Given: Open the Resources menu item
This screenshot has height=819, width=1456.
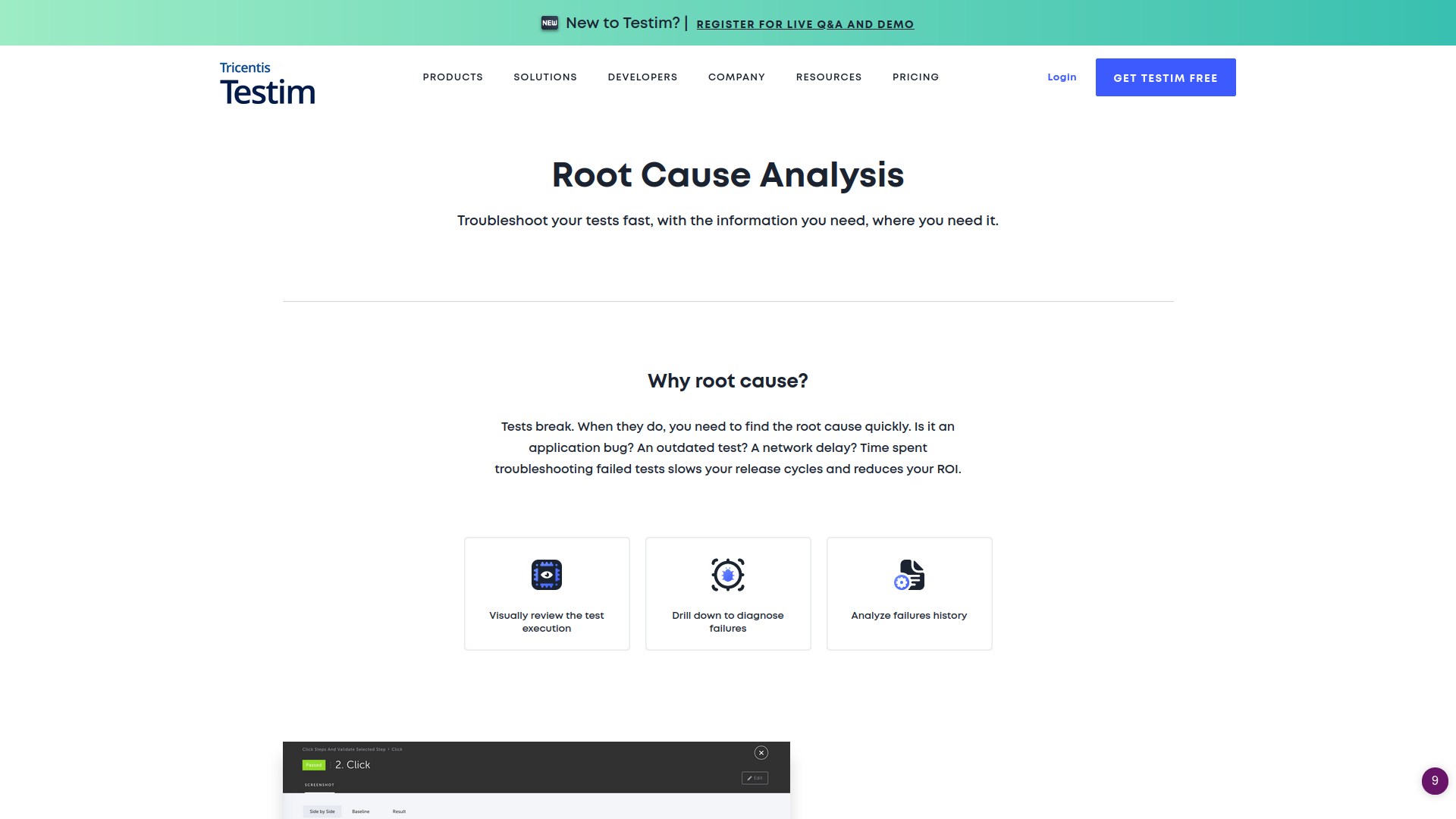Looking at the screenshot, I should (x=828, y=77).
